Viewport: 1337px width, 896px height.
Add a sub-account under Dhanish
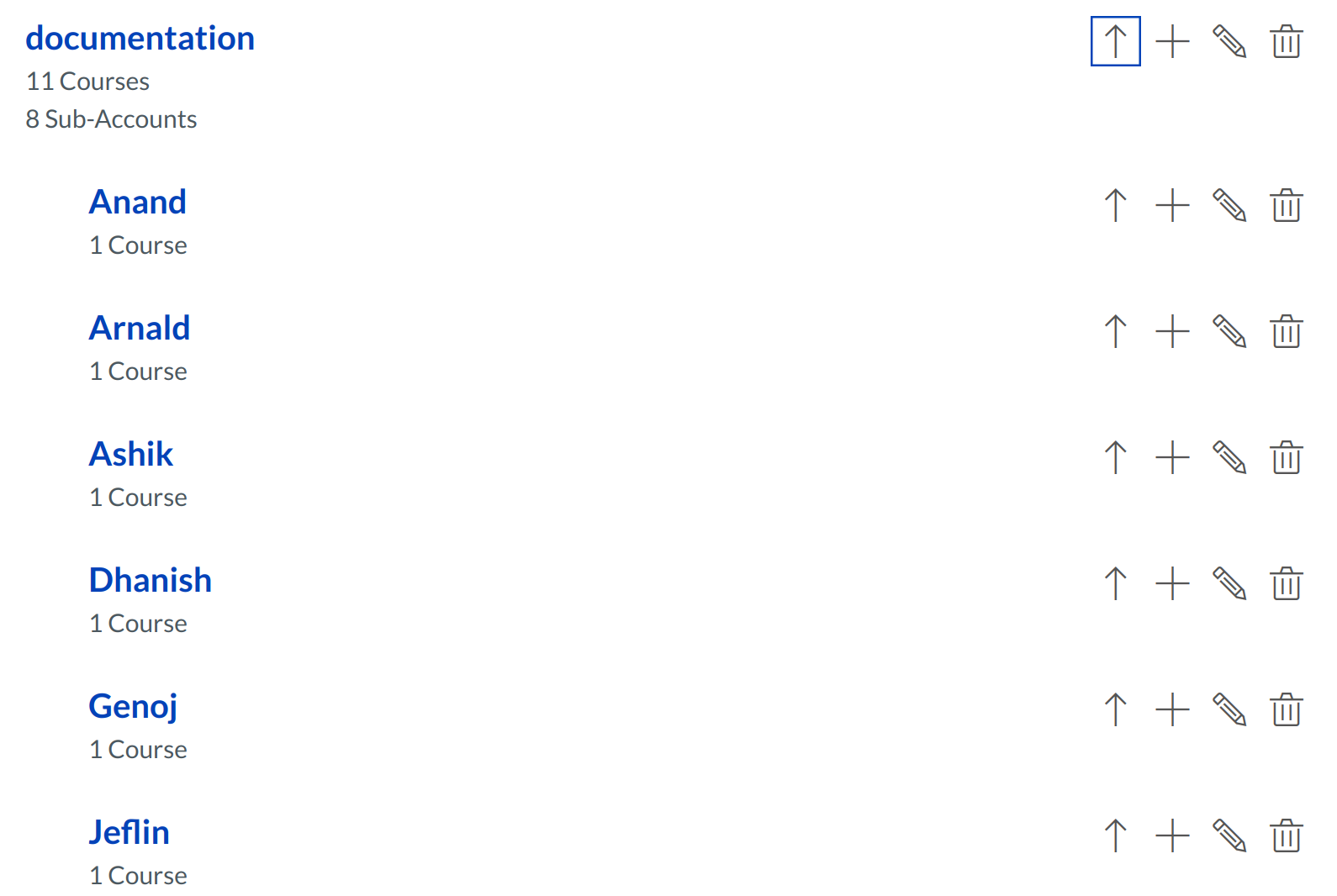(x=1172, y=583)
